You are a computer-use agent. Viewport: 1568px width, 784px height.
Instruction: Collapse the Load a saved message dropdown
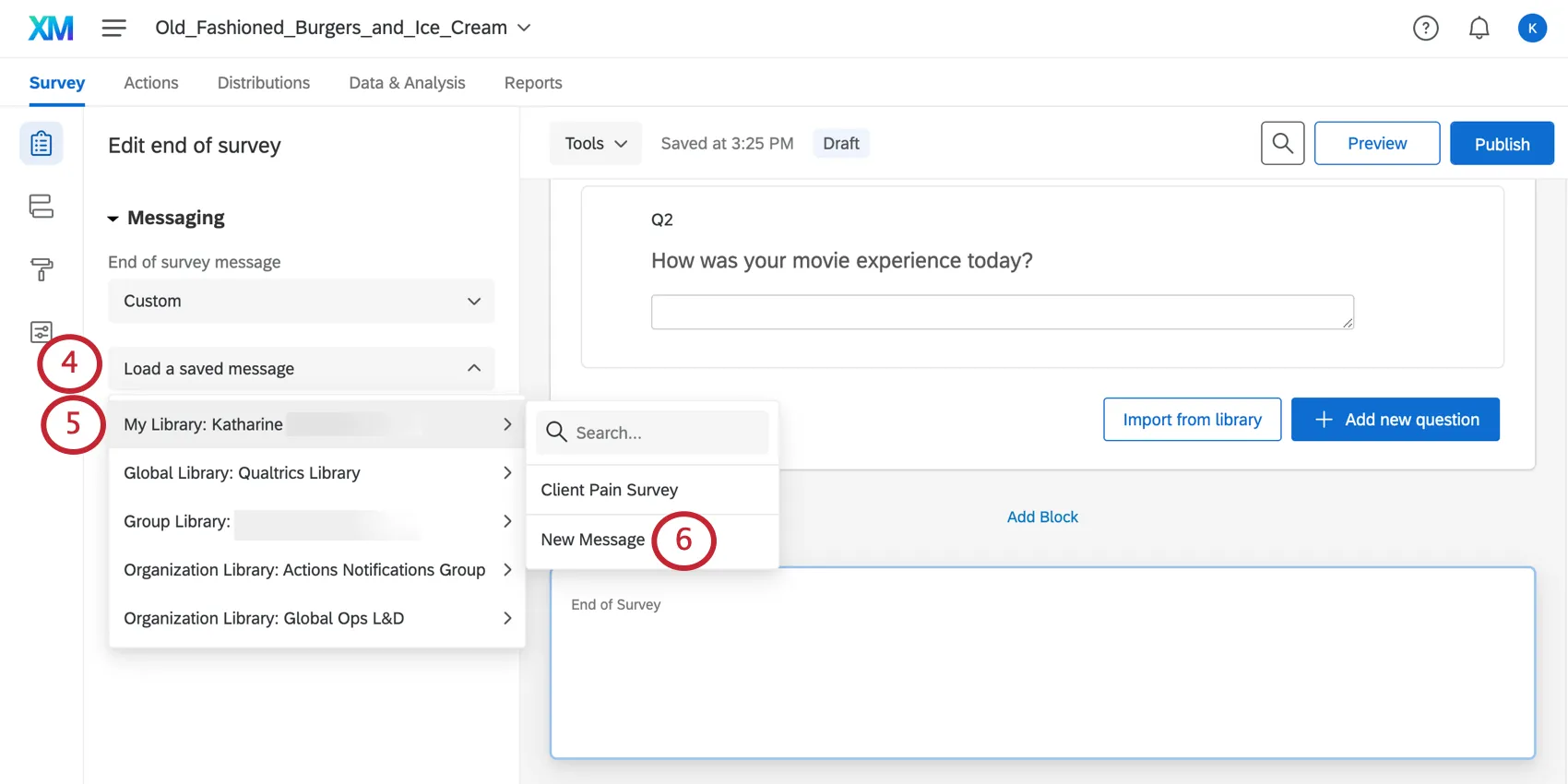[301, 369]
